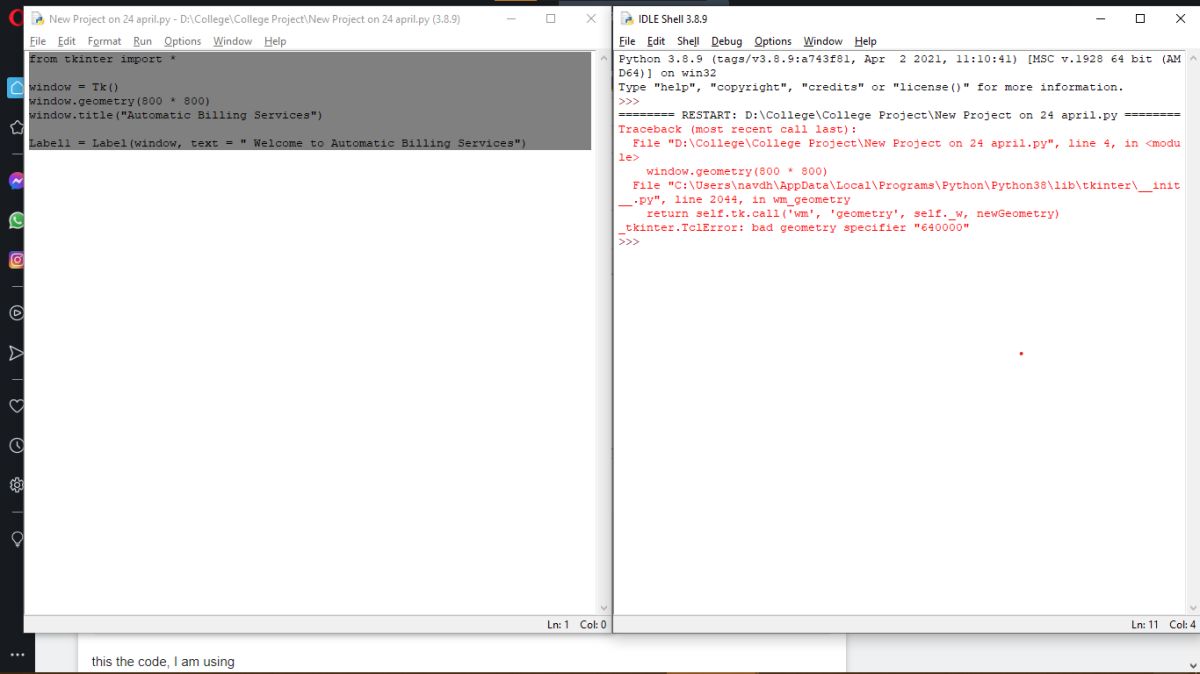The image size is (1200, 674).
Task: Maximize the editor window
Action: pyautogui.click(x=551, y=19)
